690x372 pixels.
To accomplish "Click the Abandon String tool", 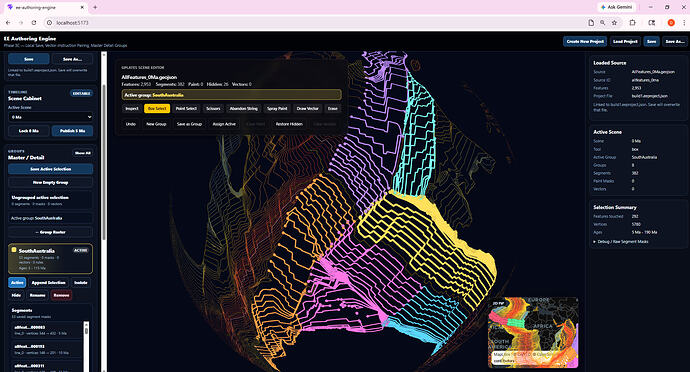I will [x=243, y=108].
